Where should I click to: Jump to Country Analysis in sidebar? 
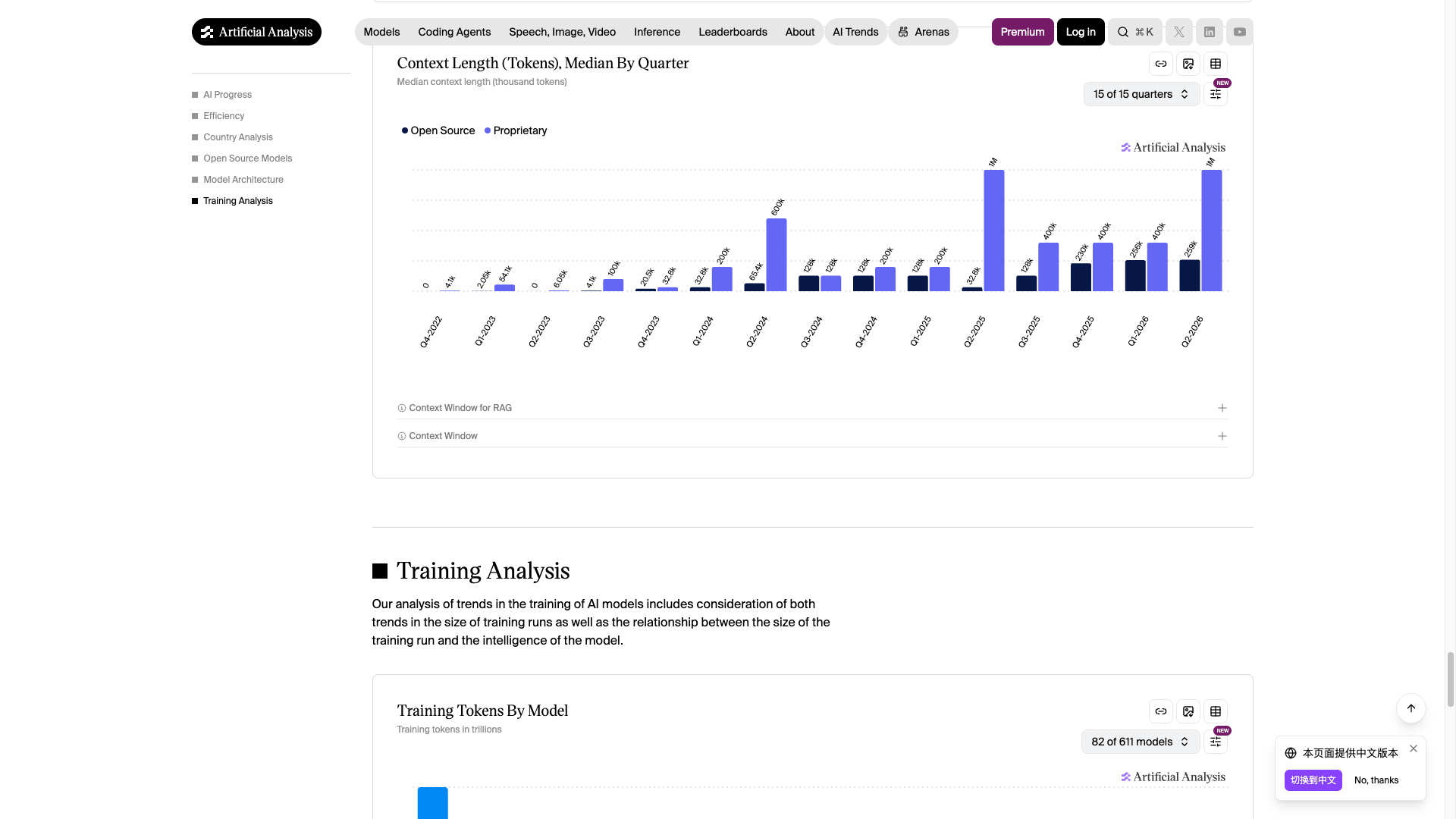pos(238,137)
